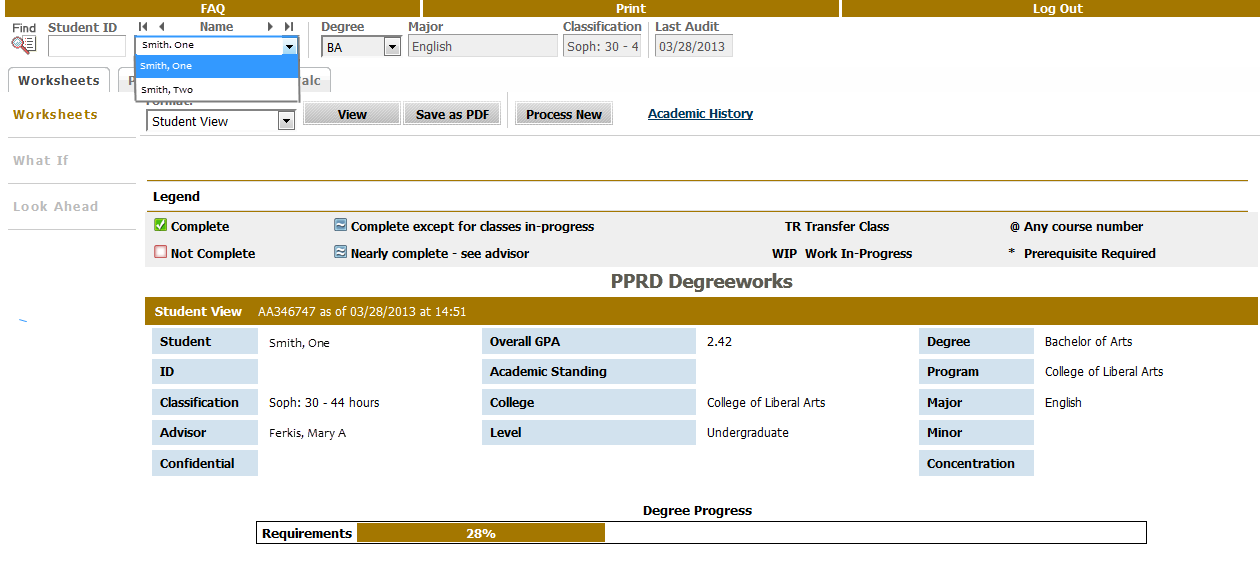Click the Student ID input field
This screenshot has height=564, width=1260.
[87, 46]
